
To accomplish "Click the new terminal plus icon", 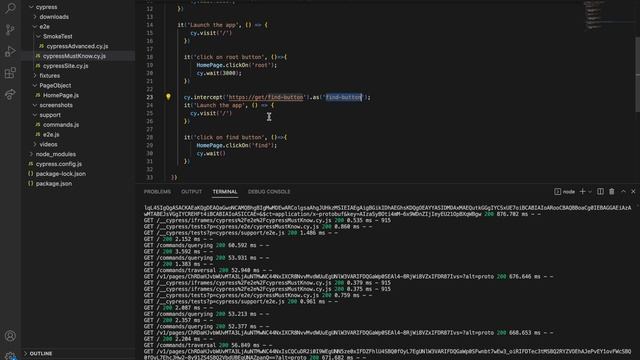I will pyautogui.click(x=582, y=191).
